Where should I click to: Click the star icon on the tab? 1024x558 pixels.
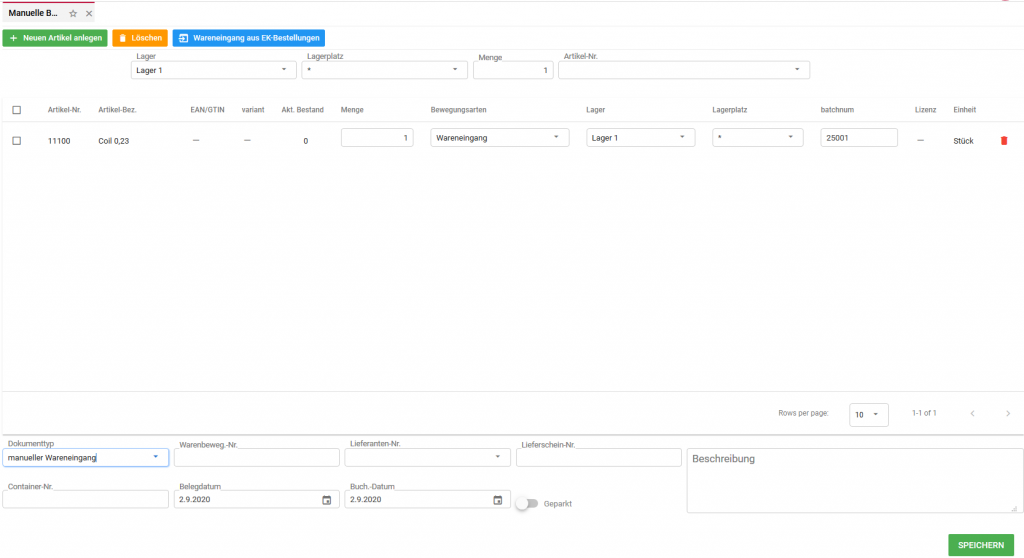73,14
